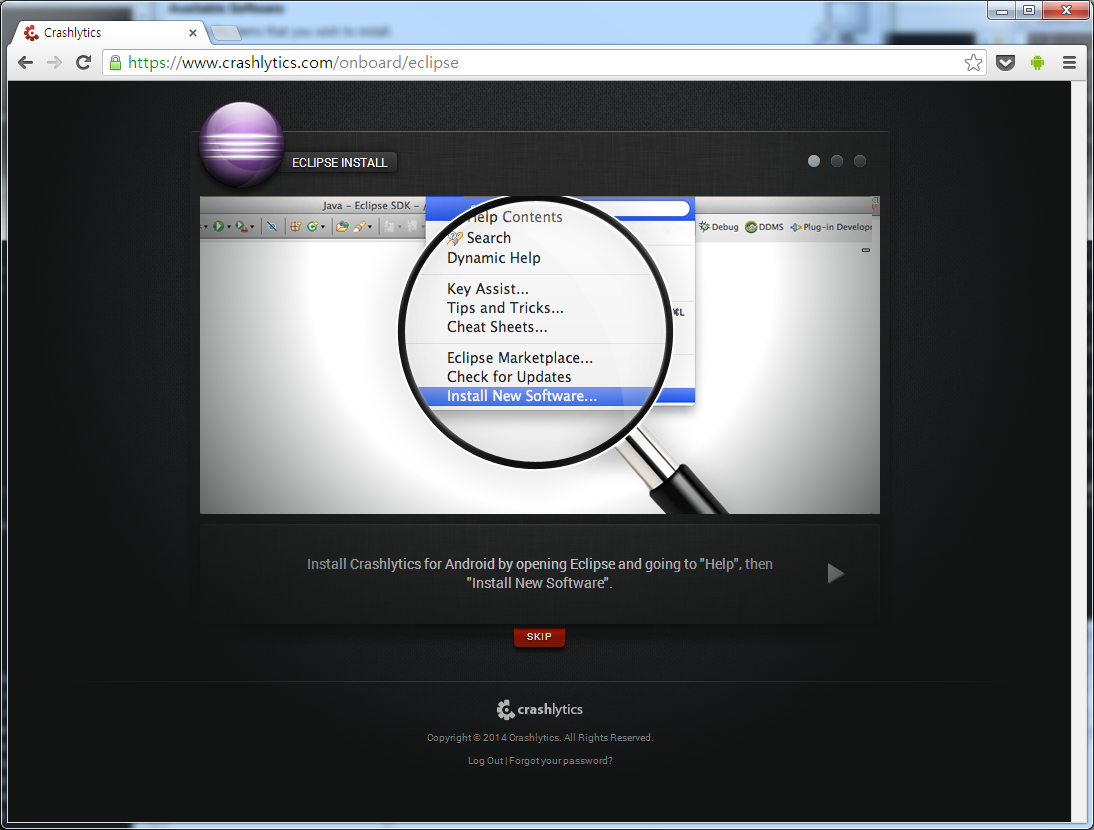
Task: Open the Pocket extension icon
Action: click(x=1007, y=62)
